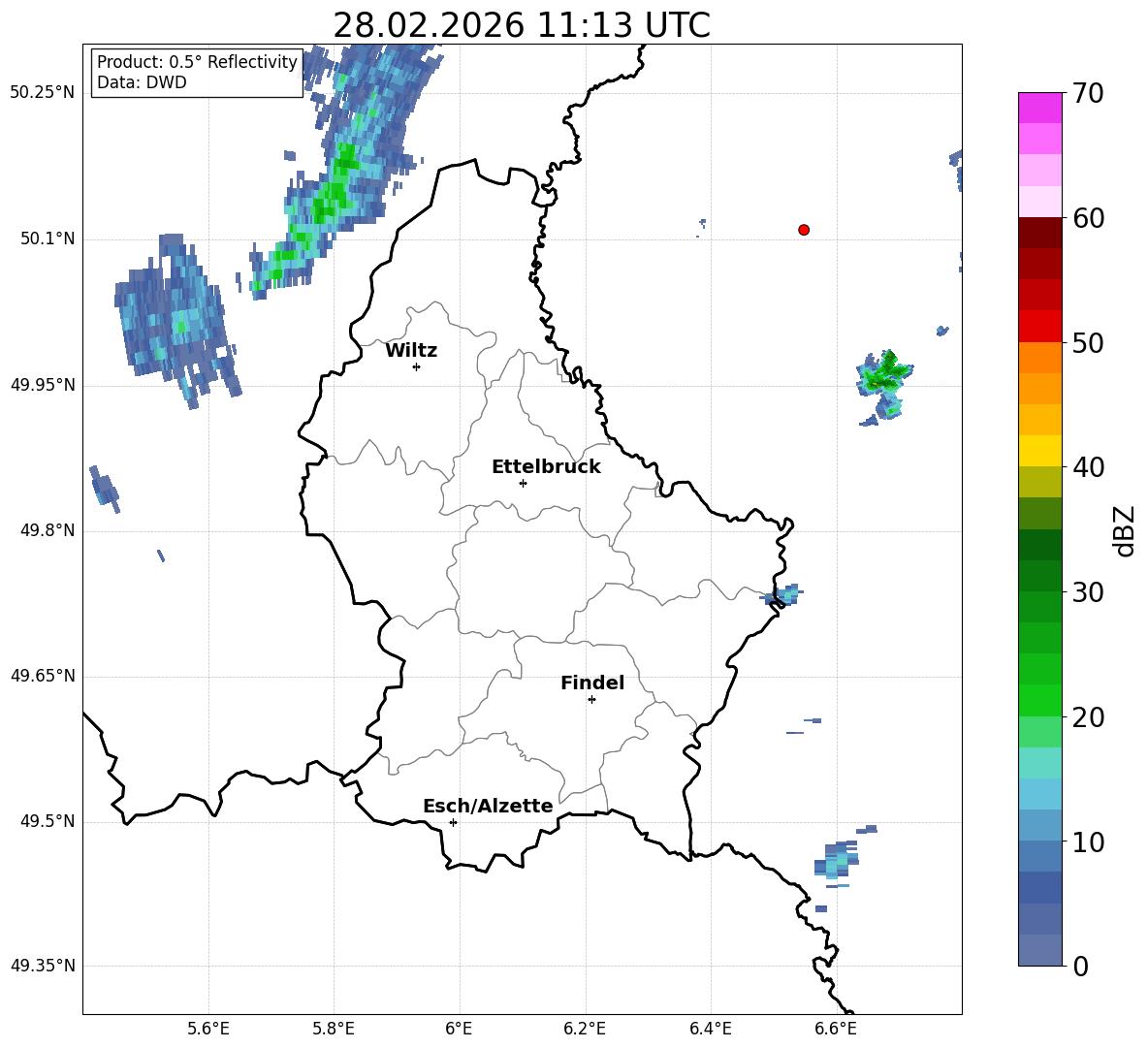Screen dimensions: 1148x1048
Task: Click the cross marker under Esch/Alzette
Action: coord(453,822)
